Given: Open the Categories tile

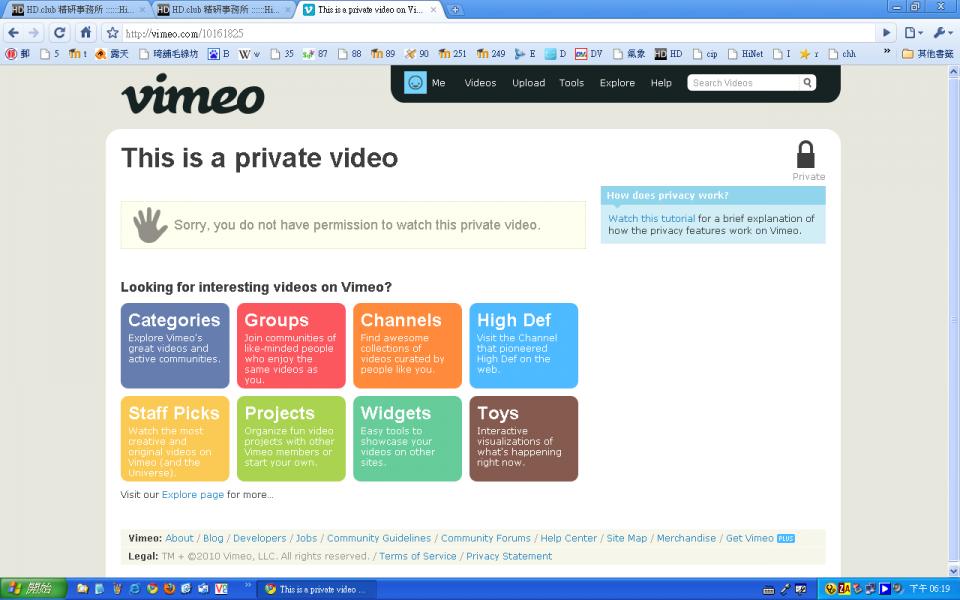Looking at the screenshot, I should tap(175, 345).
